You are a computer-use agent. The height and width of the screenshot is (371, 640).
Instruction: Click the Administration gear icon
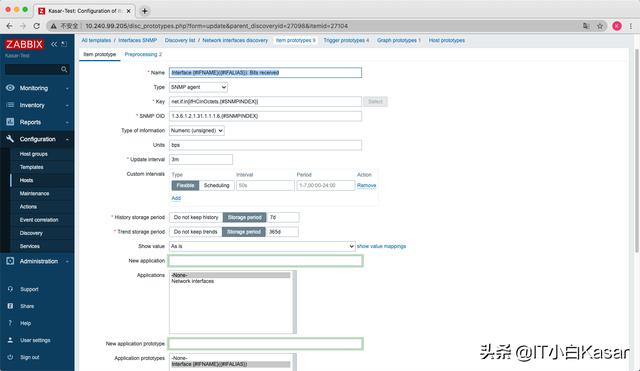[10, 261]
